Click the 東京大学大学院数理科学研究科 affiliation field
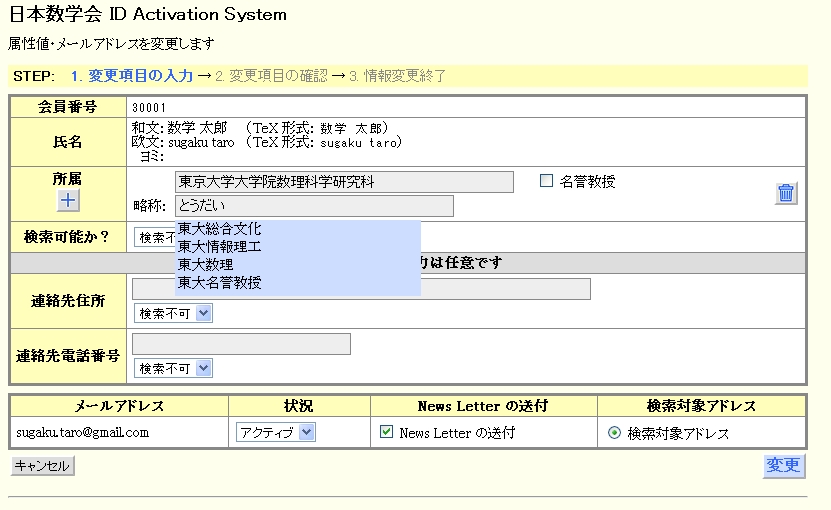This screenshot has height=510, width=831. click(343, 182)
